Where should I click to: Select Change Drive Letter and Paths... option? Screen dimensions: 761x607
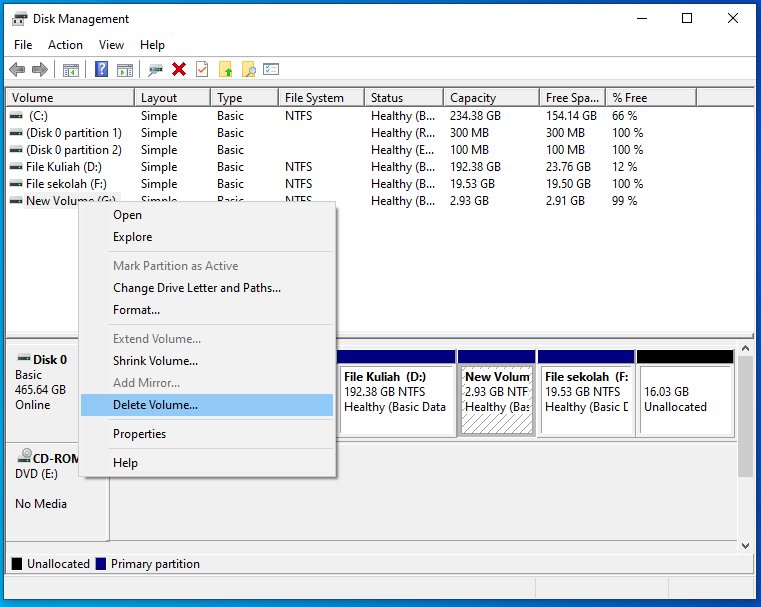196,288
